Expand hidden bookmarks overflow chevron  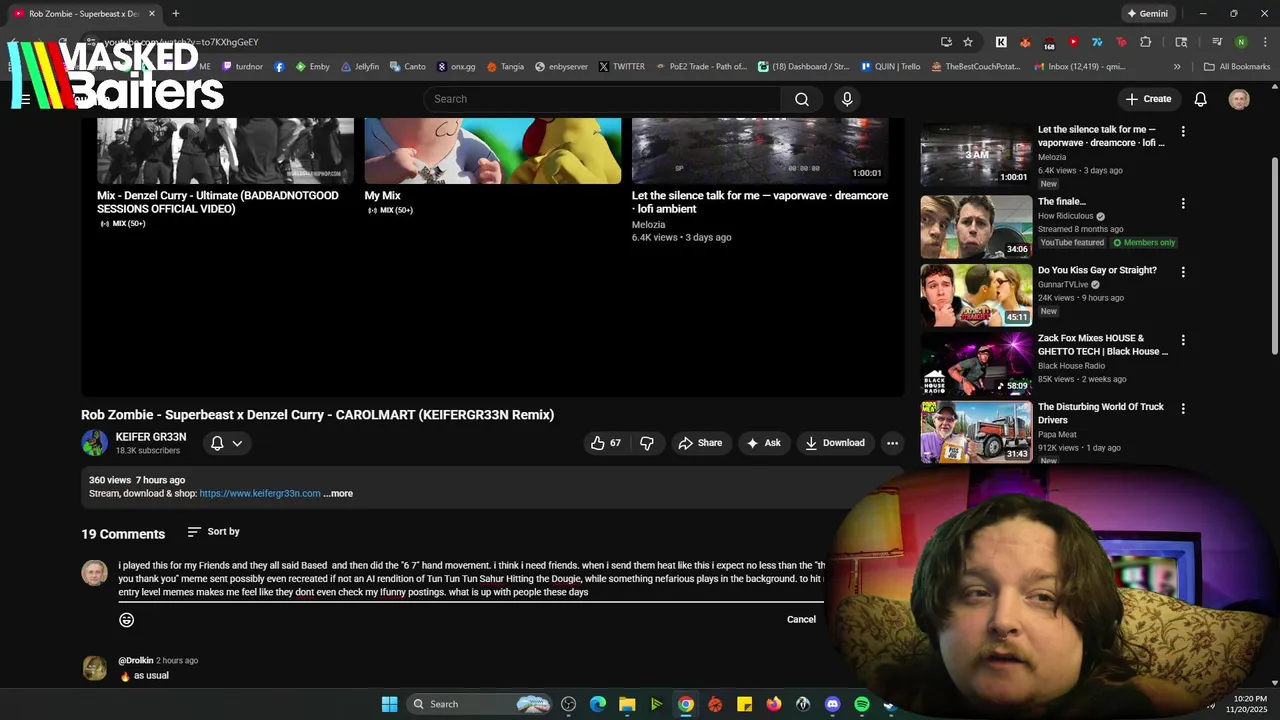click(1177, 67)
